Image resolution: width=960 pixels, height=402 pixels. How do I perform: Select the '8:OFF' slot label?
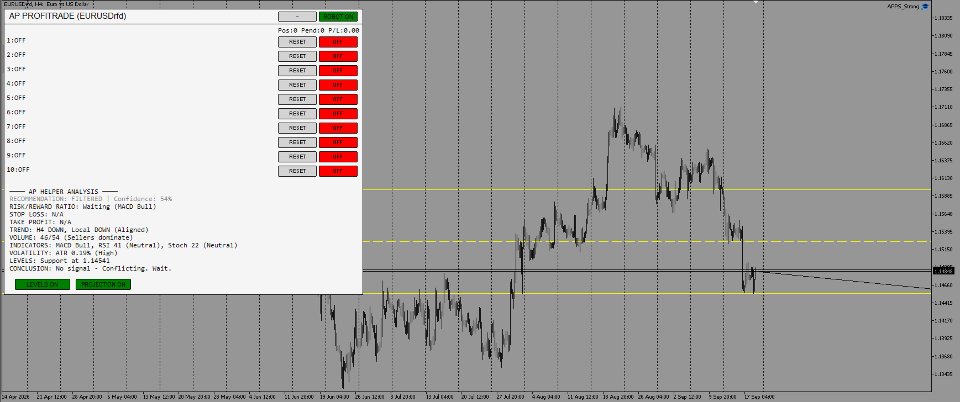[x=17, y=141]
